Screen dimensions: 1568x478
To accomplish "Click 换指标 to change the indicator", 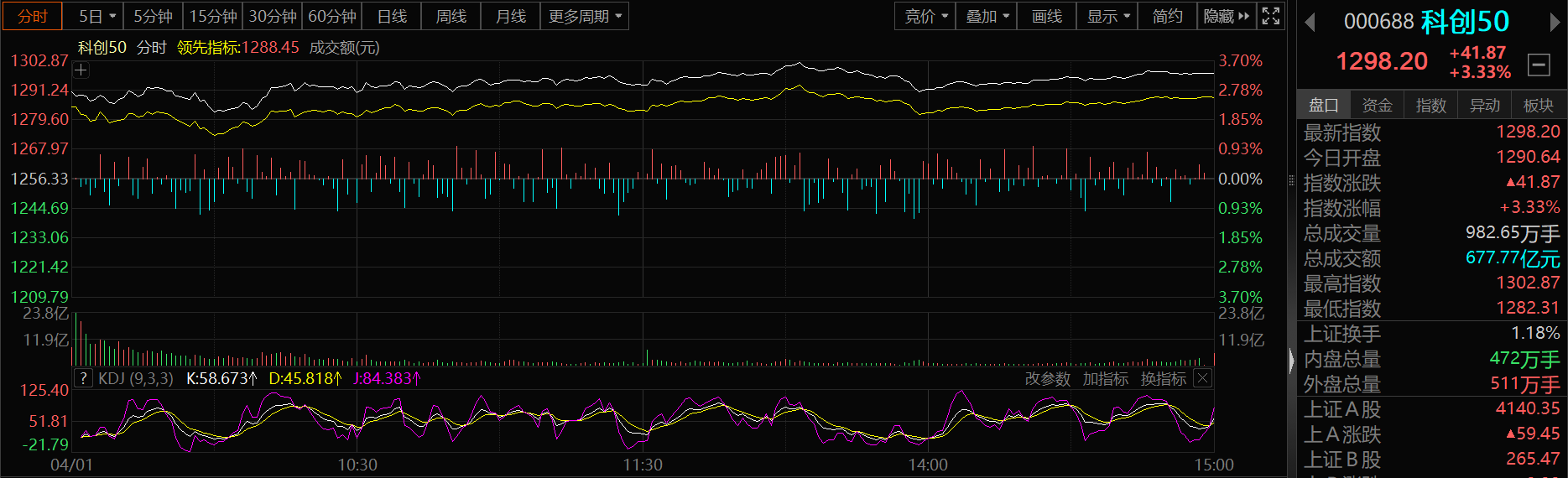I will 1163,378.
